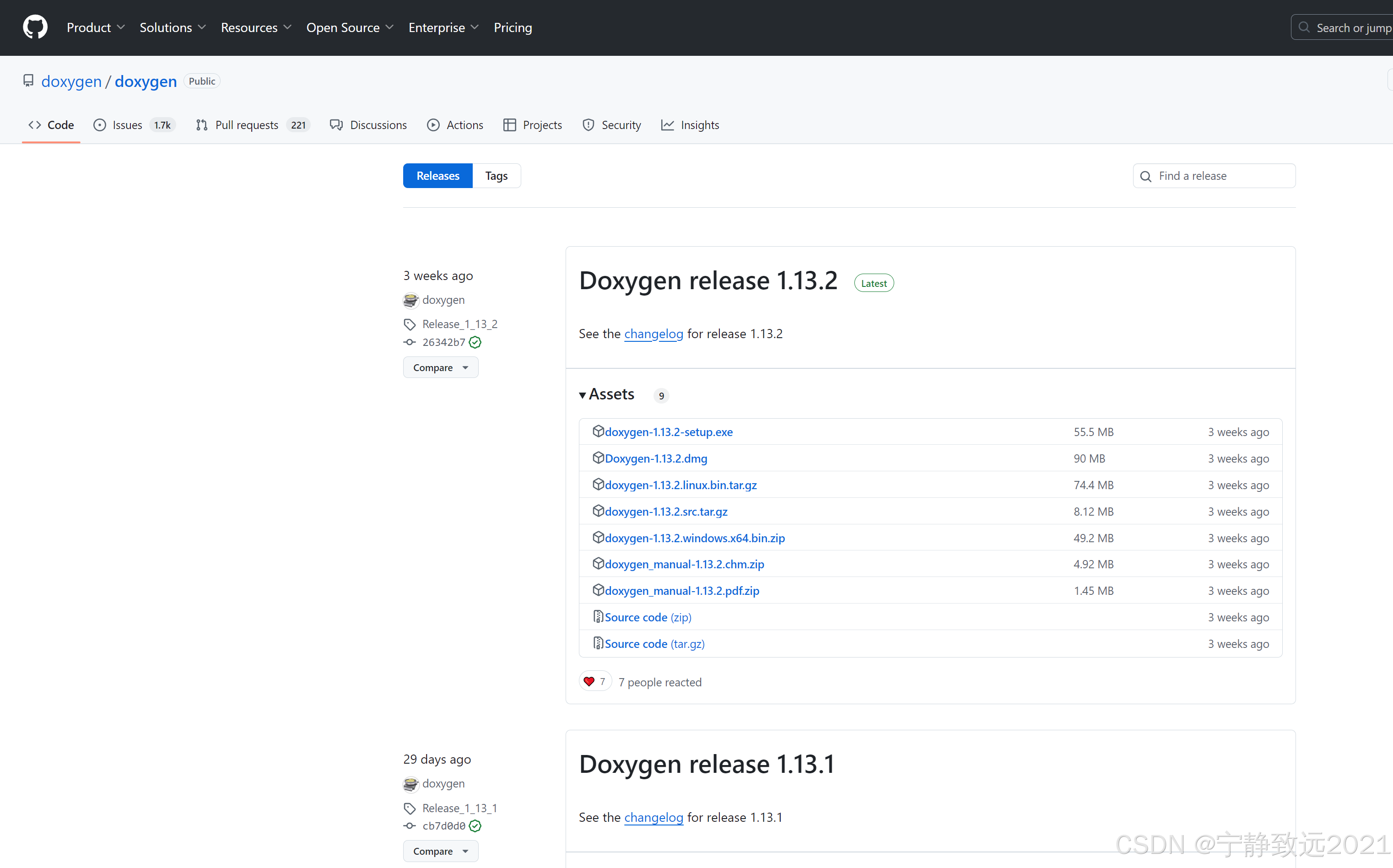1393x868 pixels.
Task: Click the search icon in the top header
Action: (x=1304, y=27)
